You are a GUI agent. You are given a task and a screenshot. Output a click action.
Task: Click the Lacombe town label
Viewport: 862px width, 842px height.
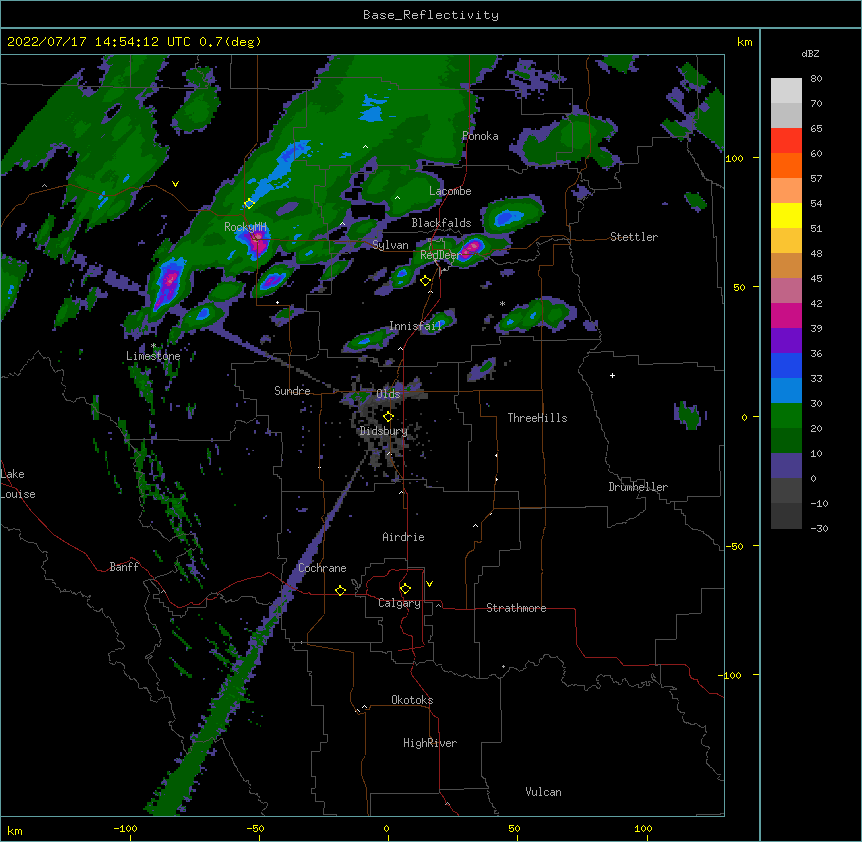(x=450, y=191)
